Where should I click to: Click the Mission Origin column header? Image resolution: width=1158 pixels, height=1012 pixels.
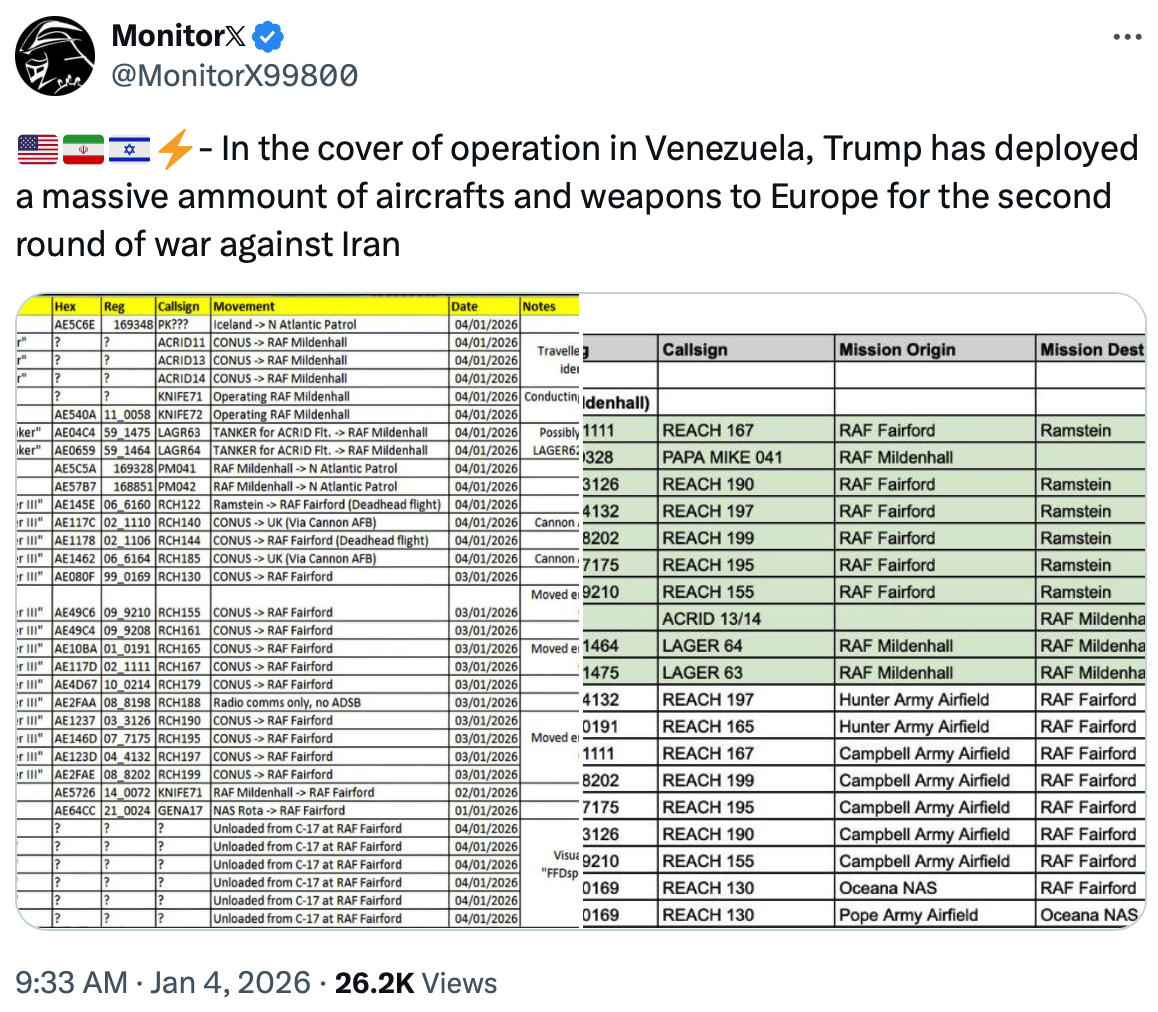(897, 350)
